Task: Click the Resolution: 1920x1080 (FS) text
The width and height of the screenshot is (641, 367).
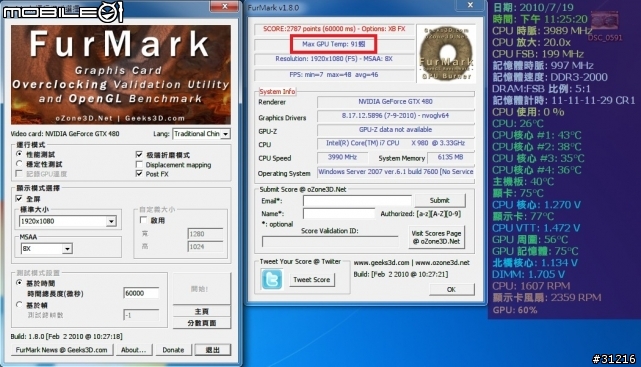Action: pos(334,58)
